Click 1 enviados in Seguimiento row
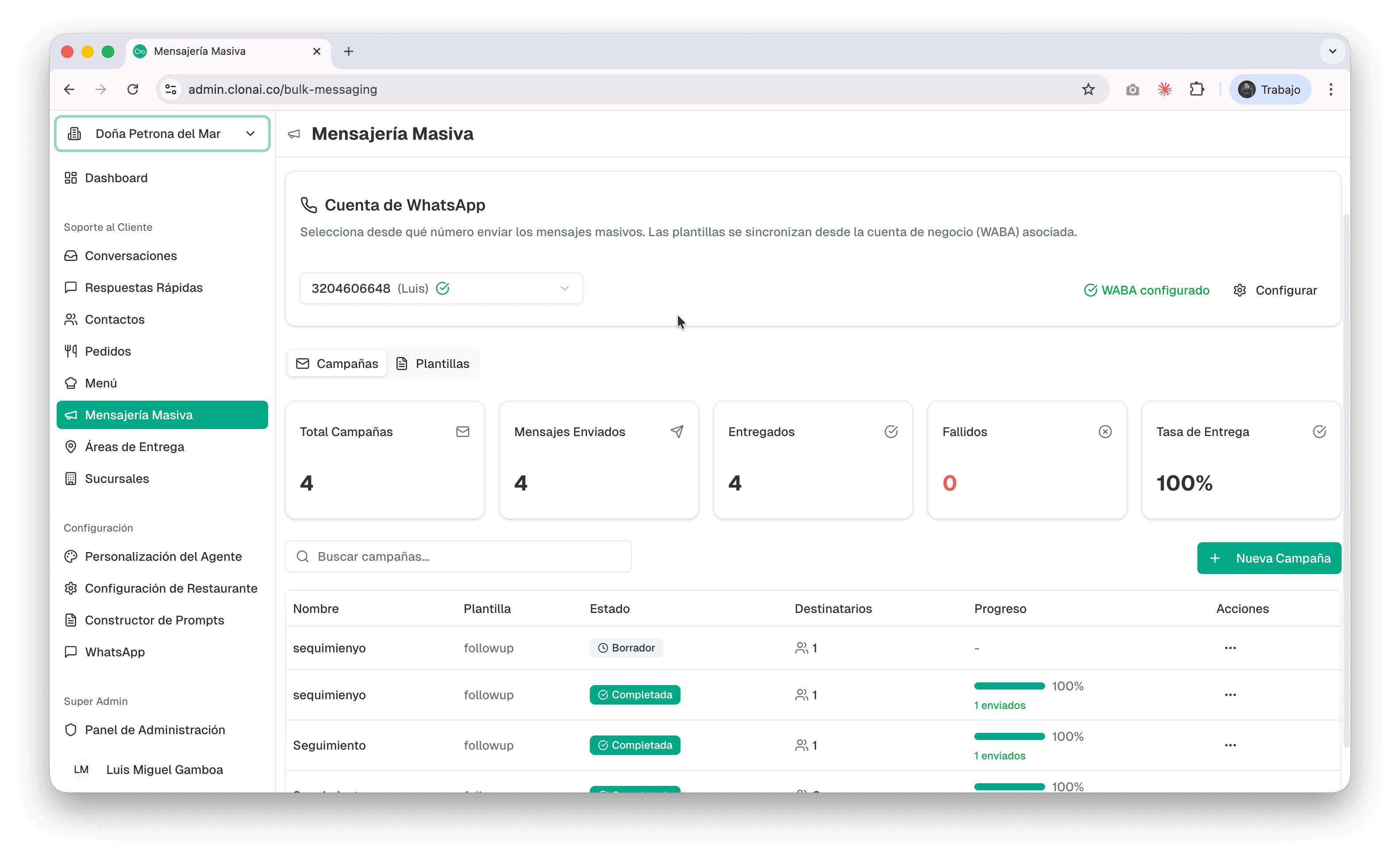Viewport: 1400px width, 858px height. click(1000, 756)
